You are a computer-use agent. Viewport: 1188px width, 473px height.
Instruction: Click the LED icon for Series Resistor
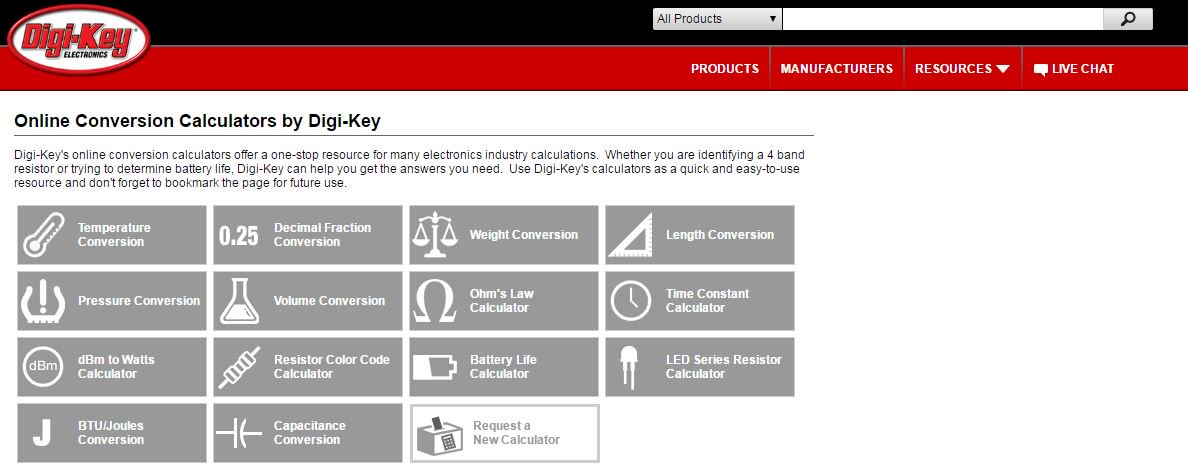tap(630, 368)
